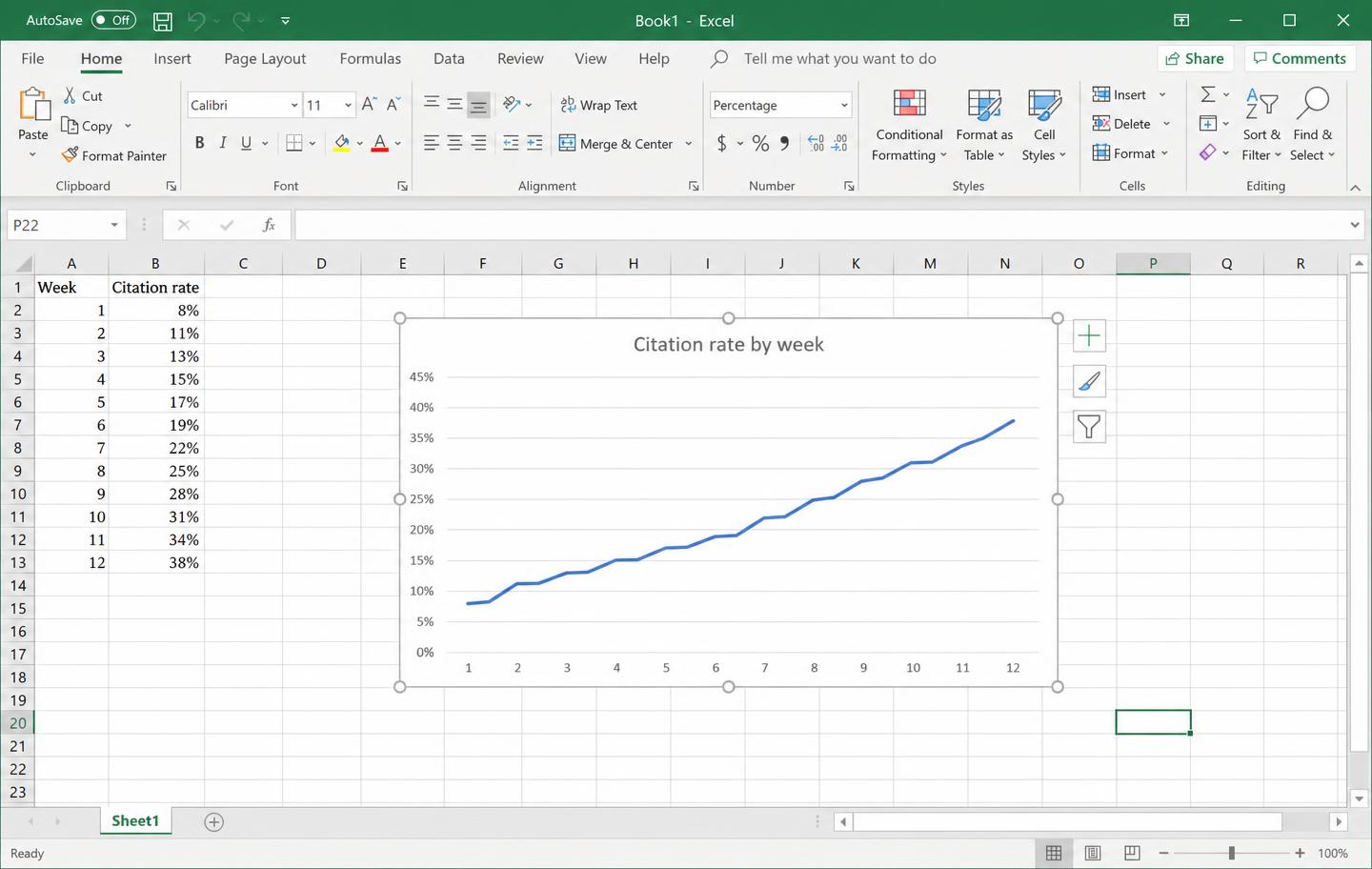Toggle Wrap Text
This screenshot has height=869, width=1372.
[598, 105]
